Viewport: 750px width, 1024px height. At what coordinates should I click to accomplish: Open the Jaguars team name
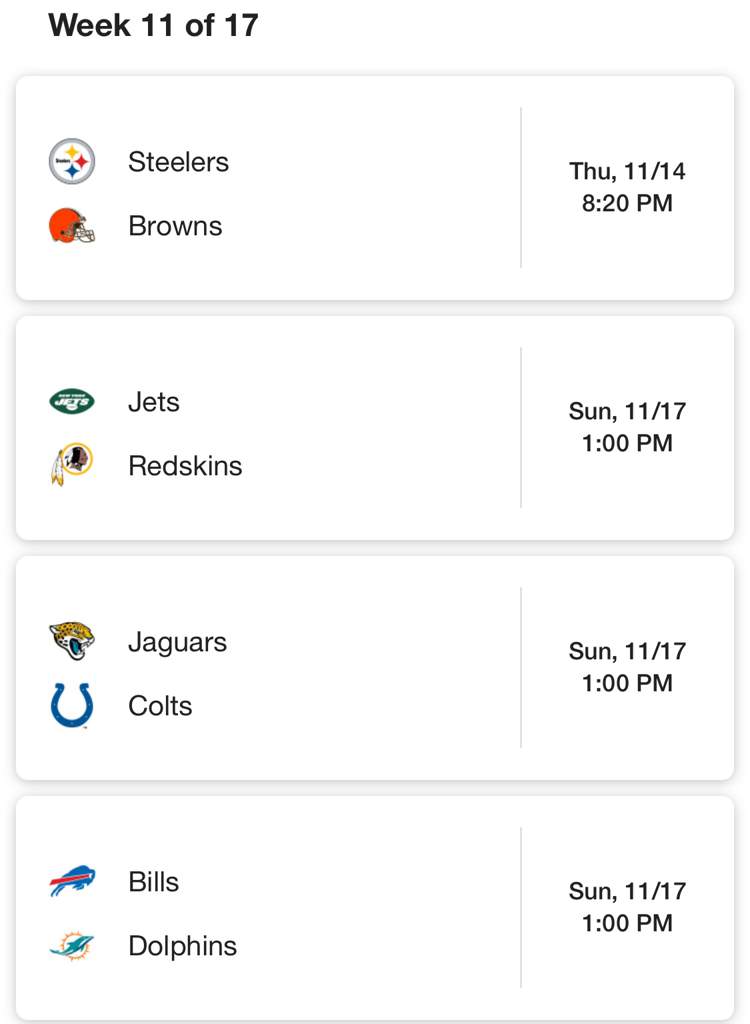(x=178, y=643)
